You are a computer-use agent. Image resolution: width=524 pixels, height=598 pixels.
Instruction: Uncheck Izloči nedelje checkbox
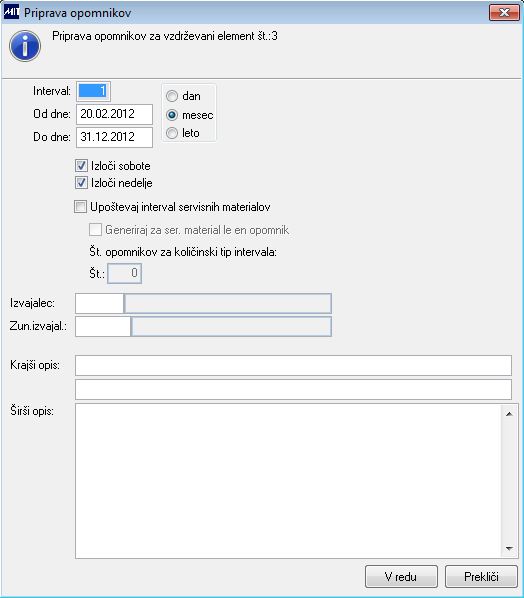point(81,183)
